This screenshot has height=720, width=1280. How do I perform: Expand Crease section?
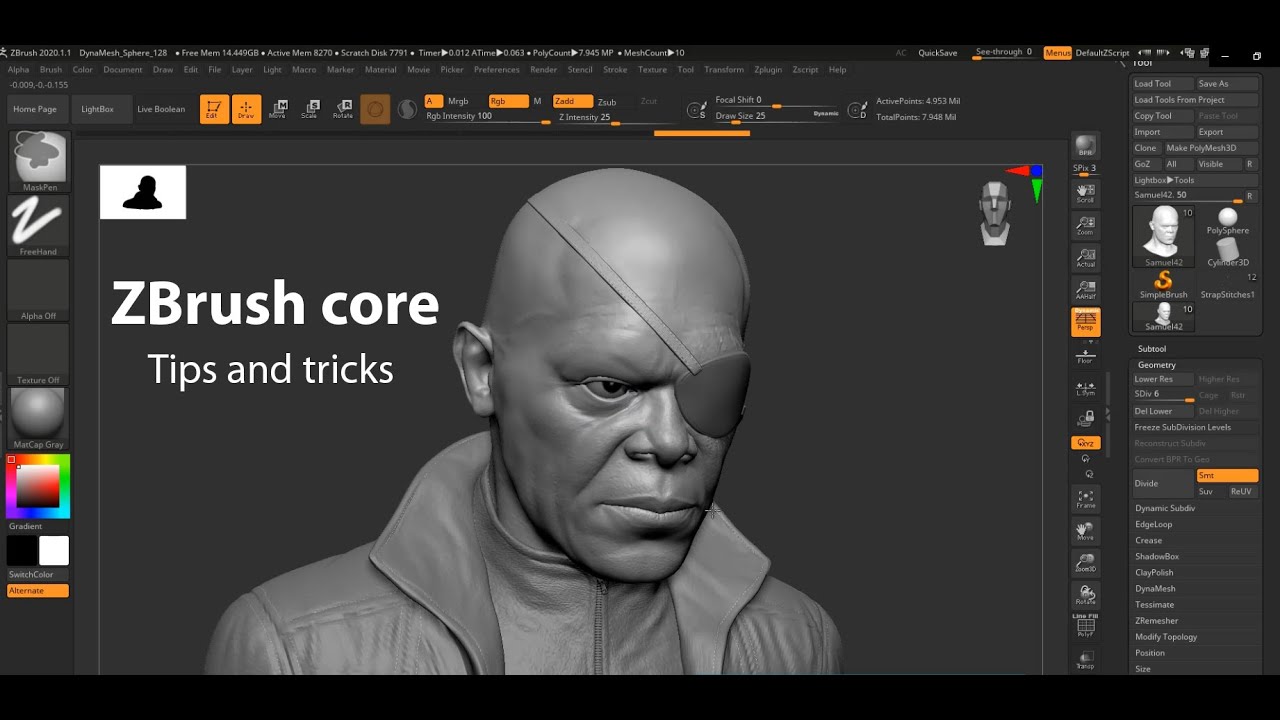coord(1148,540)
